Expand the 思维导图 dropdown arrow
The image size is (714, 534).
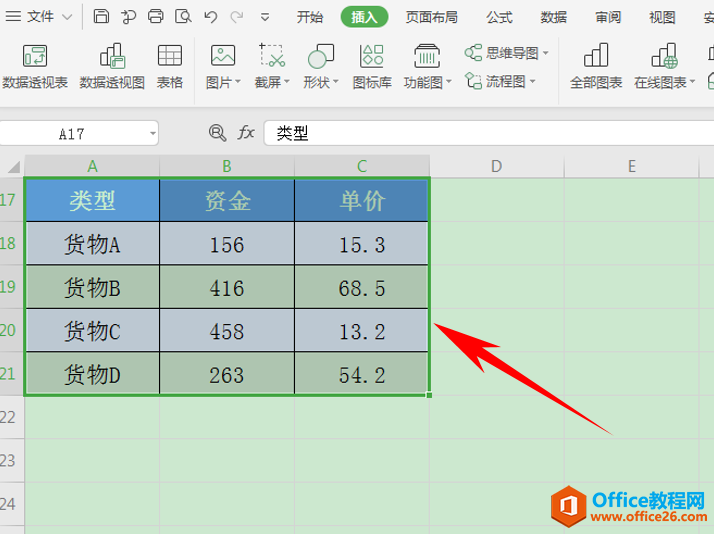pyautogui.click(x=546, y=53)
